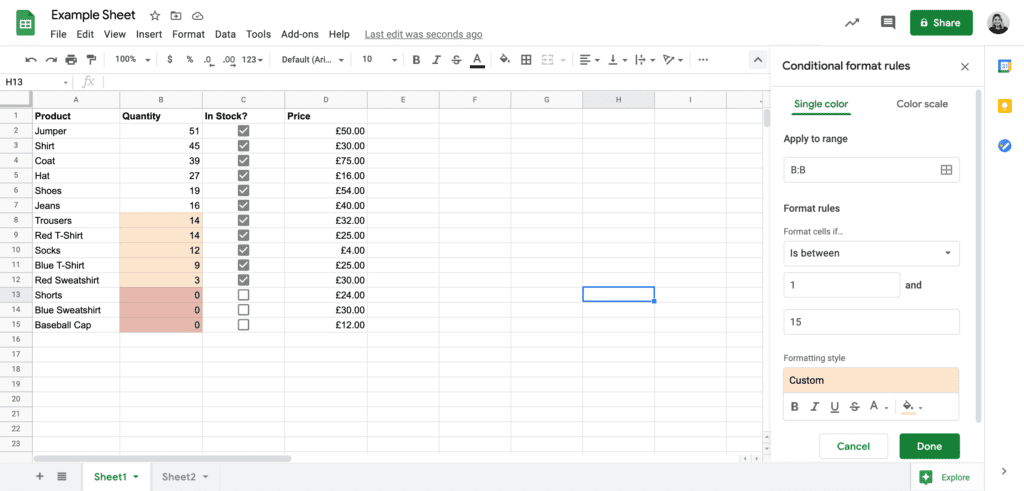Open the cell borders tool
Image resolution: width=1024 pixels, height=491 pixels.
click(526, 60)
